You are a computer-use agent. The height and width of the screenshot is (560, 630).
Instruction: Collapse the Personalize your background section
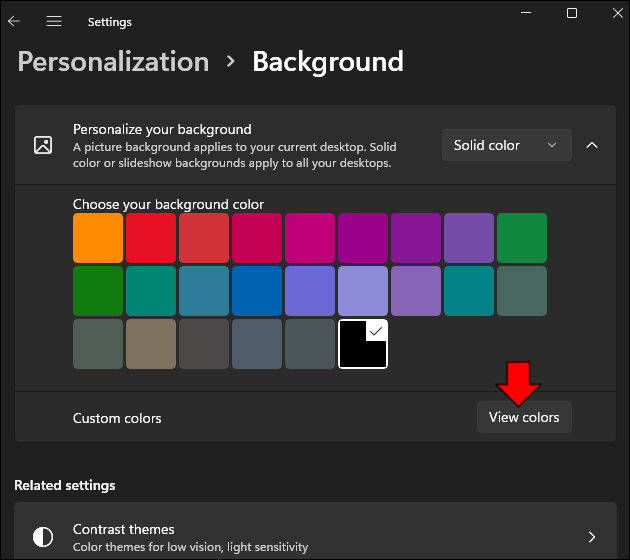point(592,145)
